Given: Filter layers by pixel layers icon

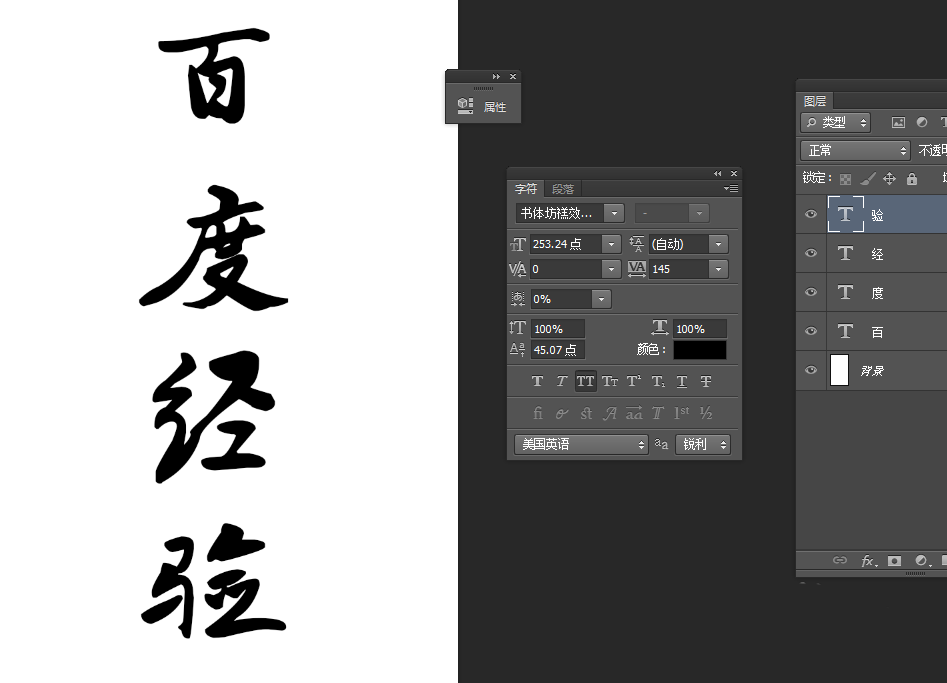Looking at the screenshot, I should 899,123.
